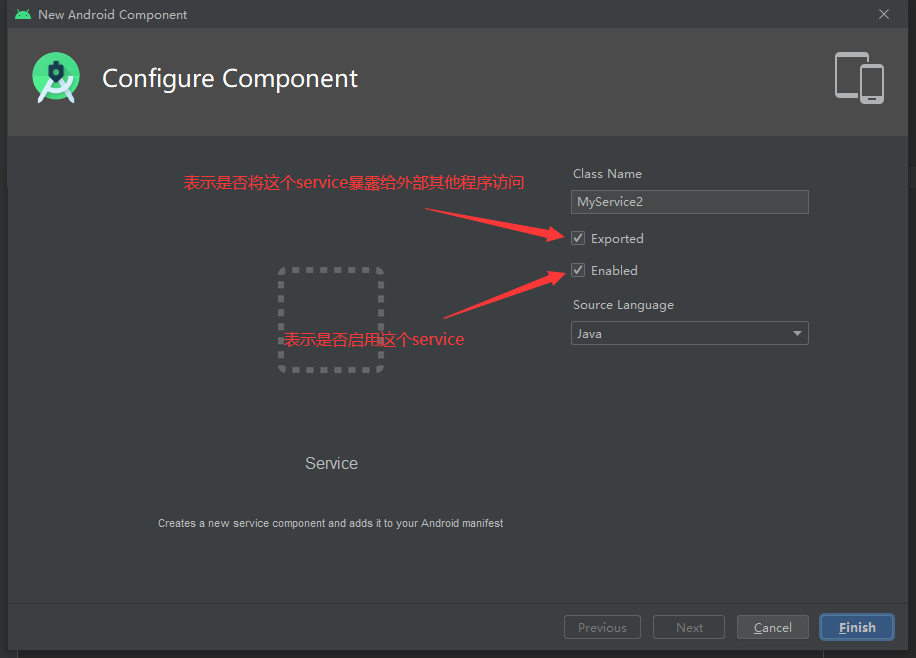Click the 'Creates a new service component' description
This screenshot has width=916, height=658.
pos(330,523)
